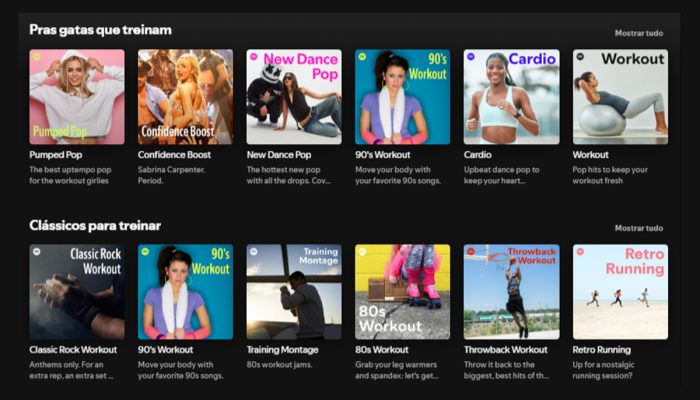Viewport: 700px width, 400px height.
Task: Select description '80s workout jams.'
Action: click(279, 365)
